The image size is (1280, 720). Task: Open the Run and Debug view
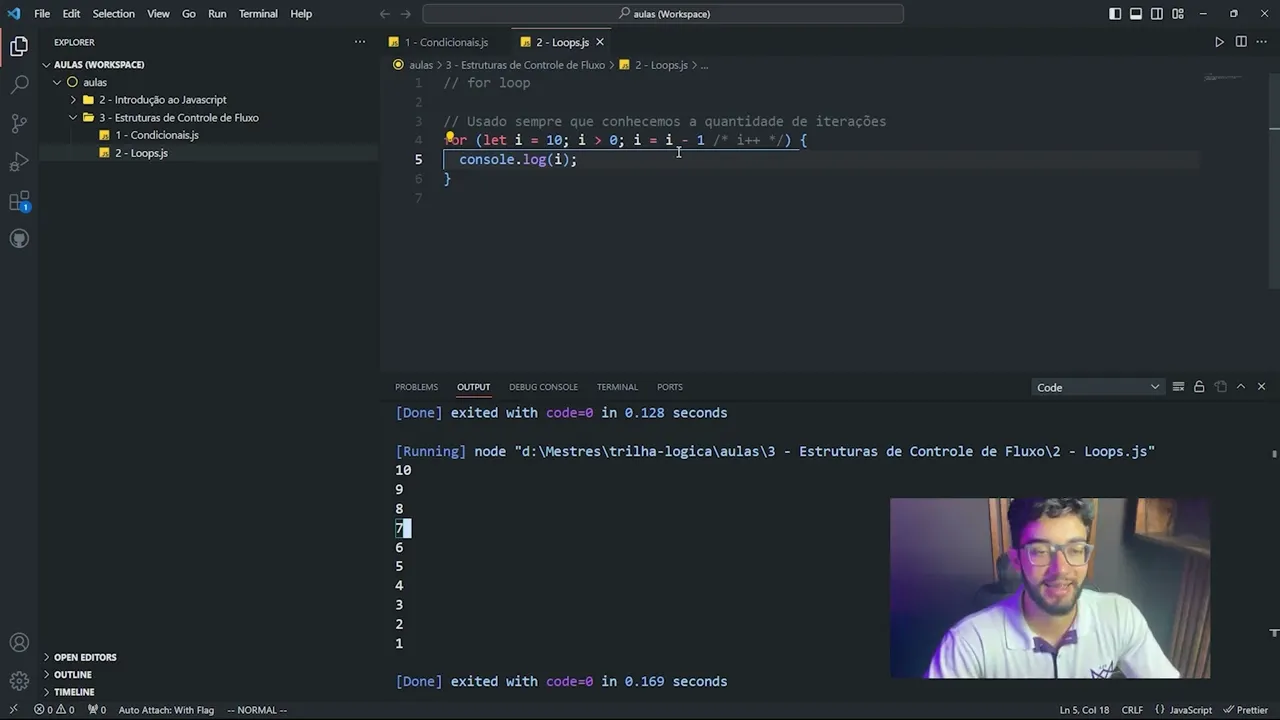pos(19,162)
